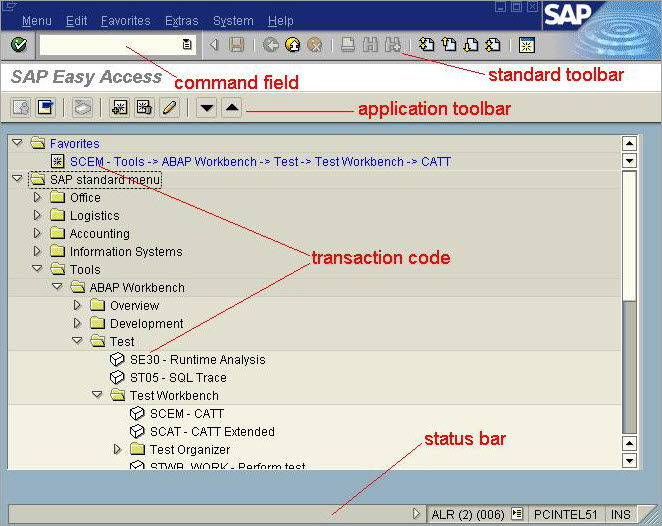Image resolution: width=662 pixels, height=526 pixels.
Task: Click the Move Favorites Down arrow
Action: point(206,108)
